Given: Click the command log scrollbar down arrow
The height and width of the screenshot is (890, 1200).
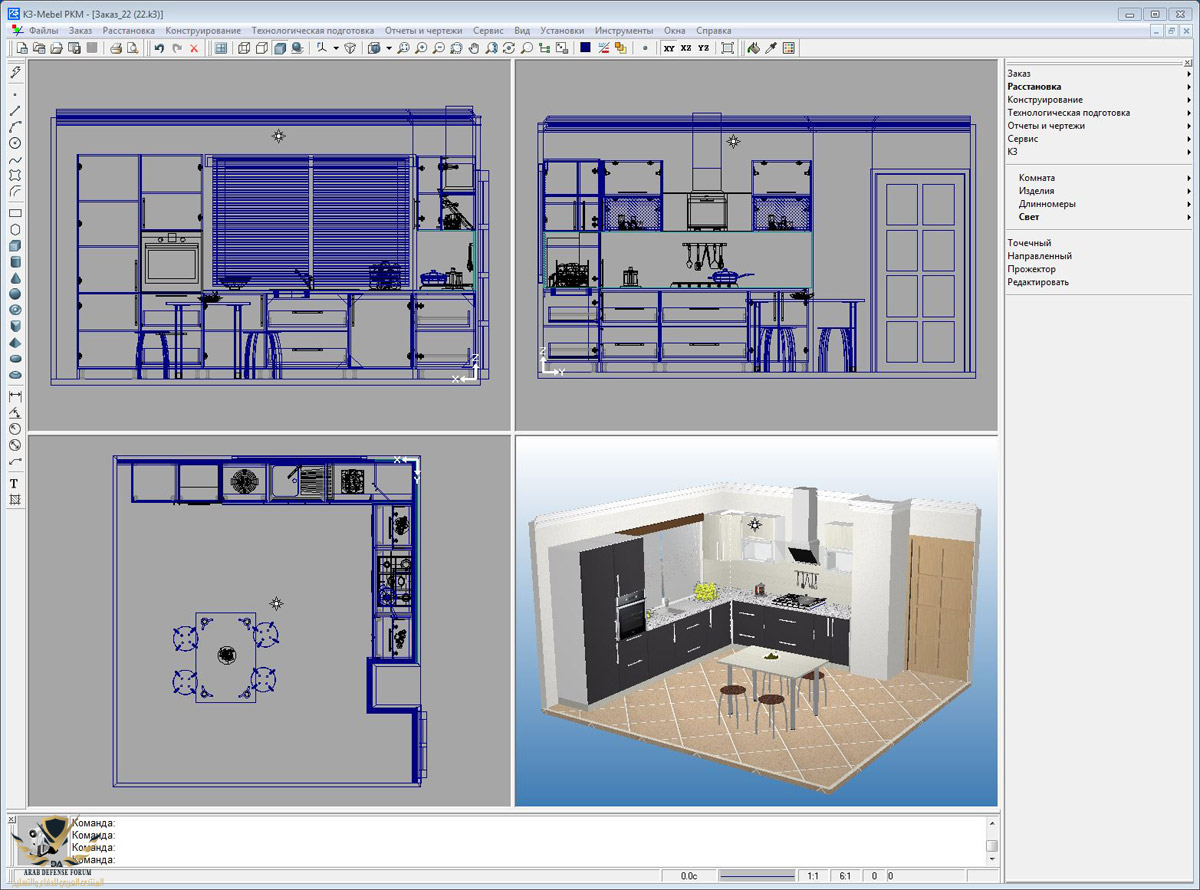Looking at the screenshot, I should 992,859.
